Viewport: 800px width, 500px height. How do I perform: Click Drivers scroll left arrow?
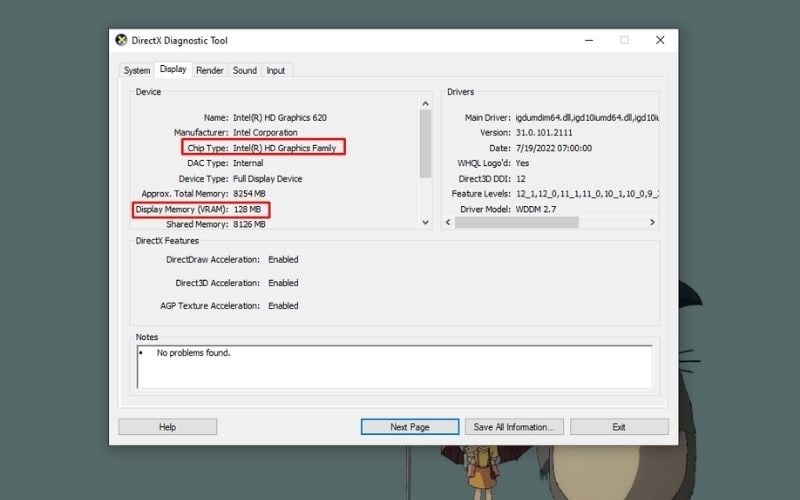pos(448,222)
